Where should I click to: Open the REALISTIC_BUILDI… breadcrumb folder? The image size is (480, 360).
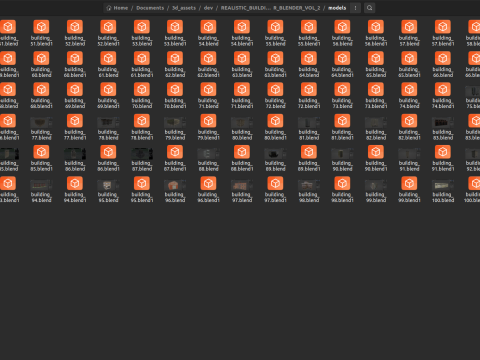click(x=270, y=8)
